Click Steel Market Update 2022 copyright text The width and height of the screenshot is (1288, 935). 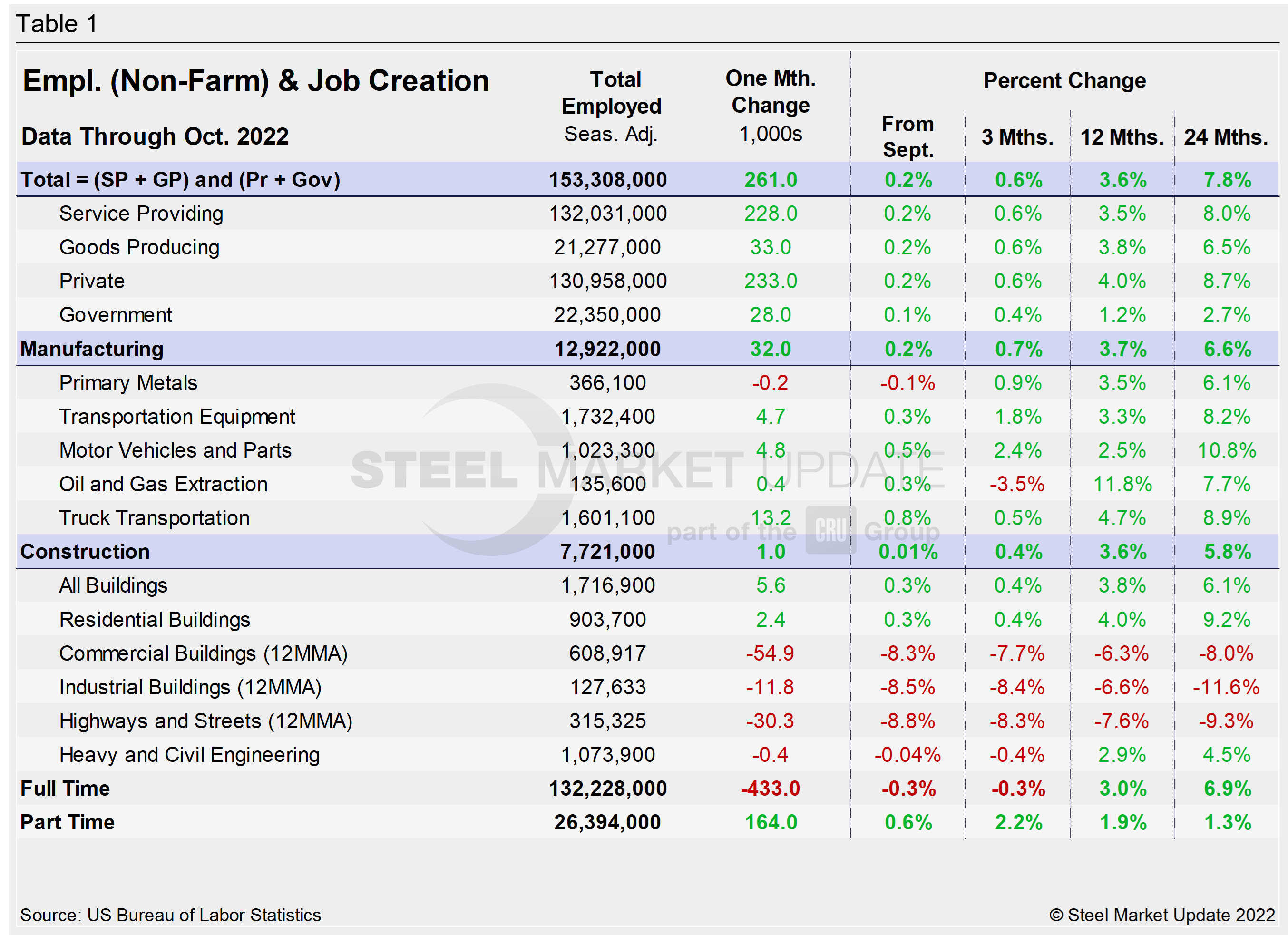1162,915
